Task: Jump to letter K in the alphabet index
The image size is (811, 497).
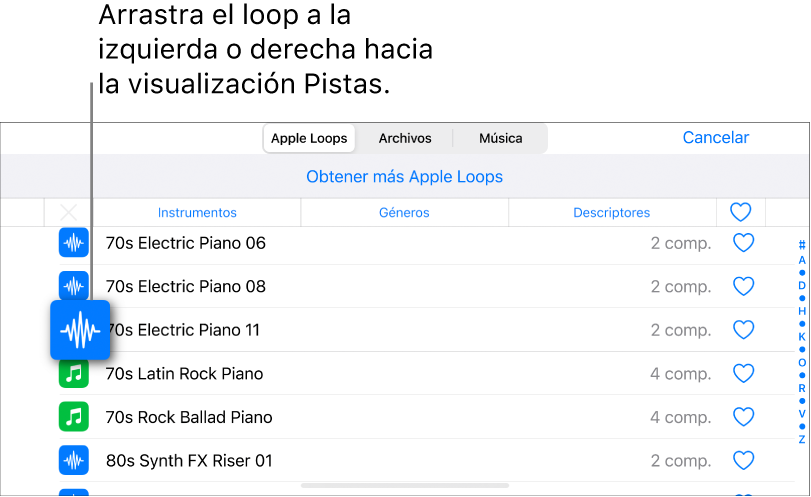Action: 802,337
